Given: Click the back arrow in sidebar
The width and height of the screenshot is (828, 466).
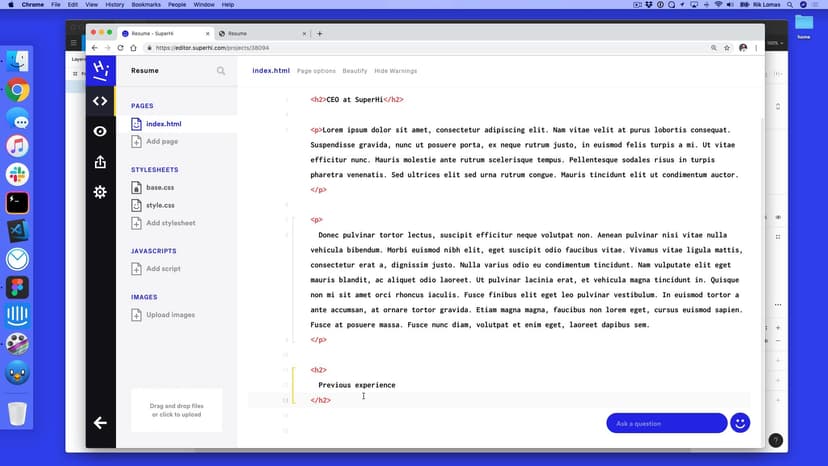Looking at the screenshot, I should click(x=100, y=423).
